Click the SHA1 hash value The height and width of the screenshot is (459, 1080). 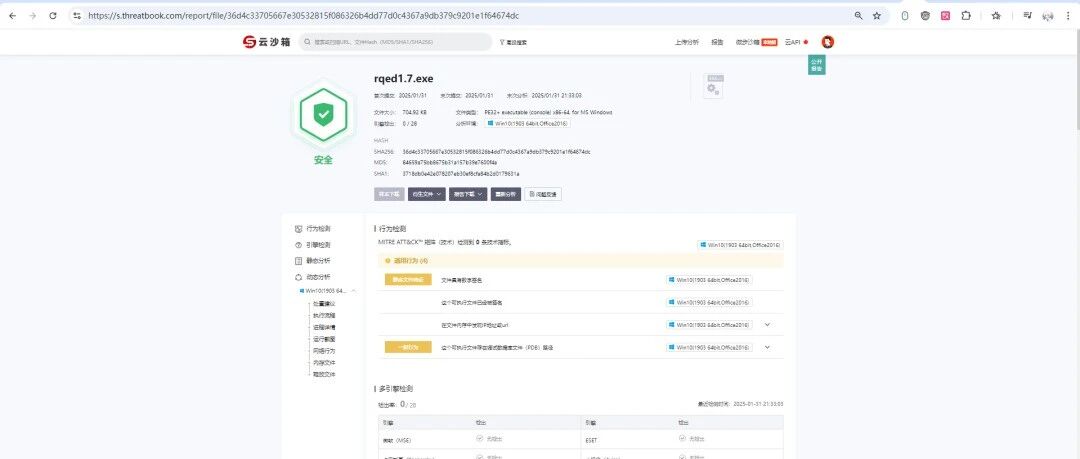tap(461, 174)
